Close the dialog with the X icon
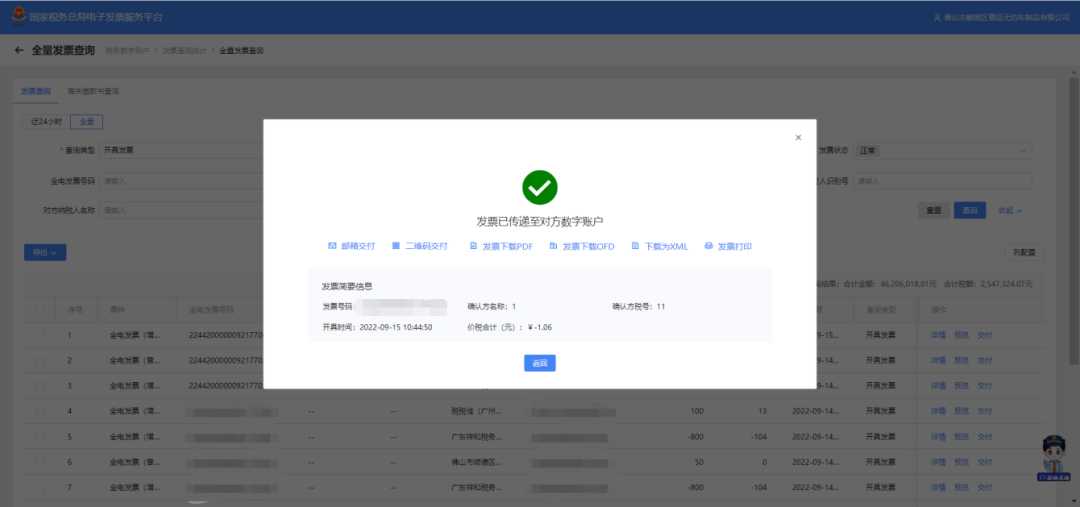Image resolution: width=1080 pixels, height=507 pixels. (x=798, y=138)
